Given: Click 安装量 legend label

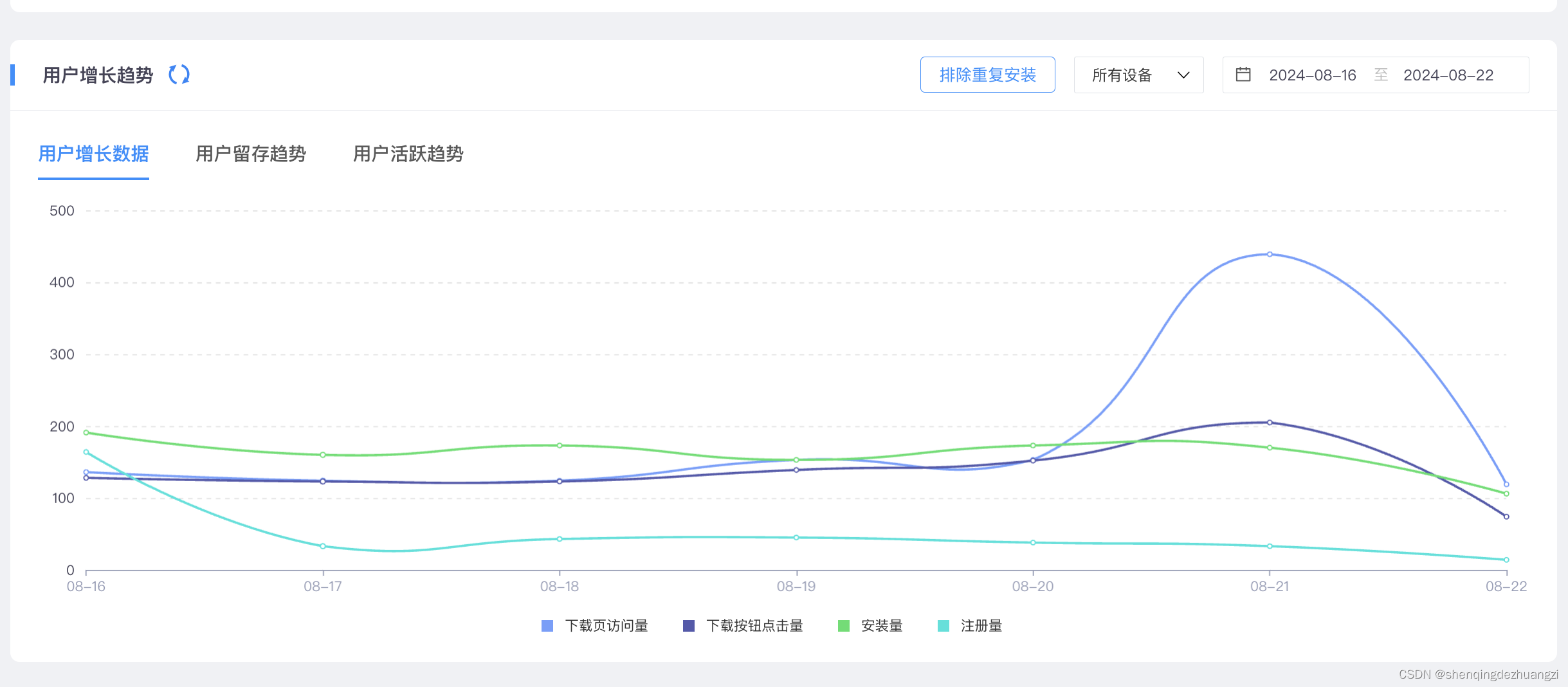Looking at the screenshot, I should 882,626.
